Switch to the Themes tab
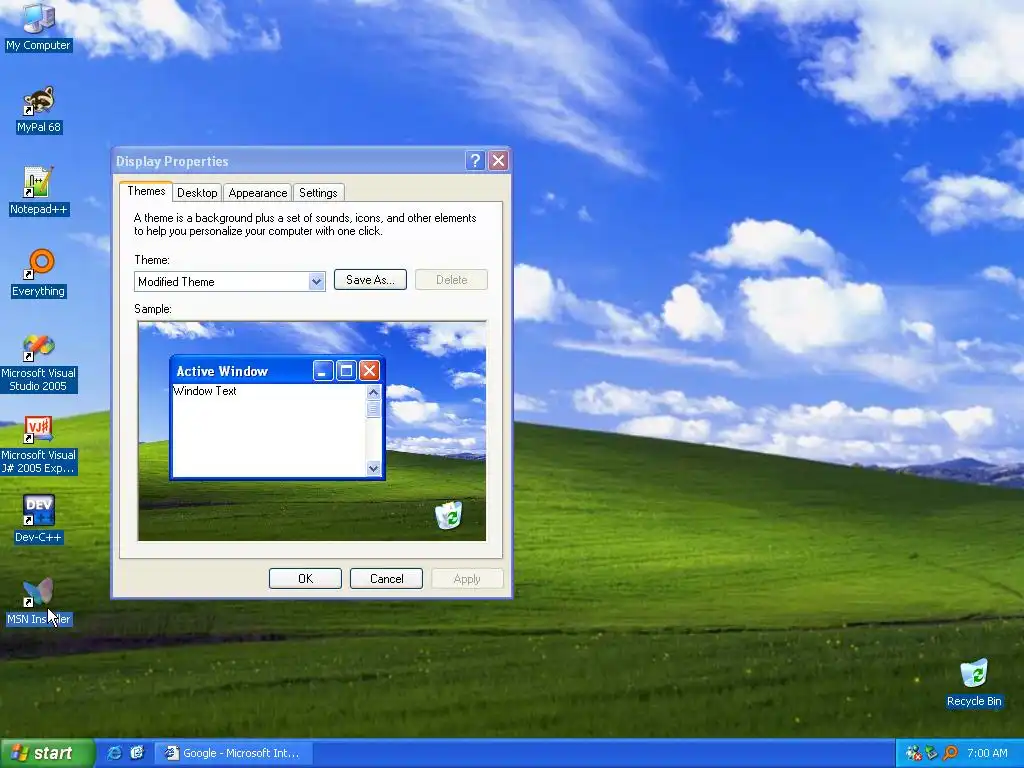Image resolution: width=1024 pixels, height=768 pixels. 146,191
